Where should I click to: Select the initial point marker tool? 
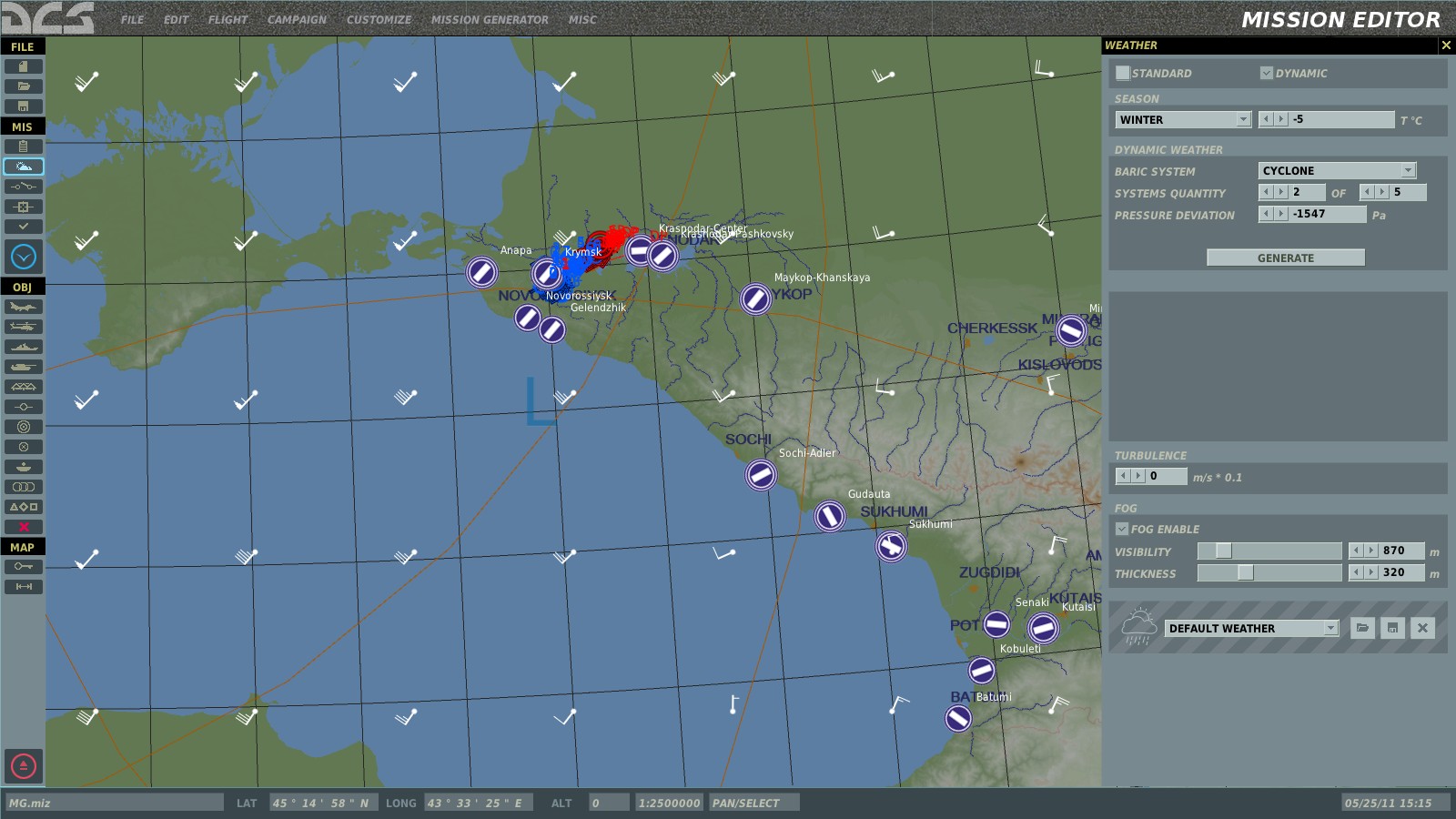[24, 407]
